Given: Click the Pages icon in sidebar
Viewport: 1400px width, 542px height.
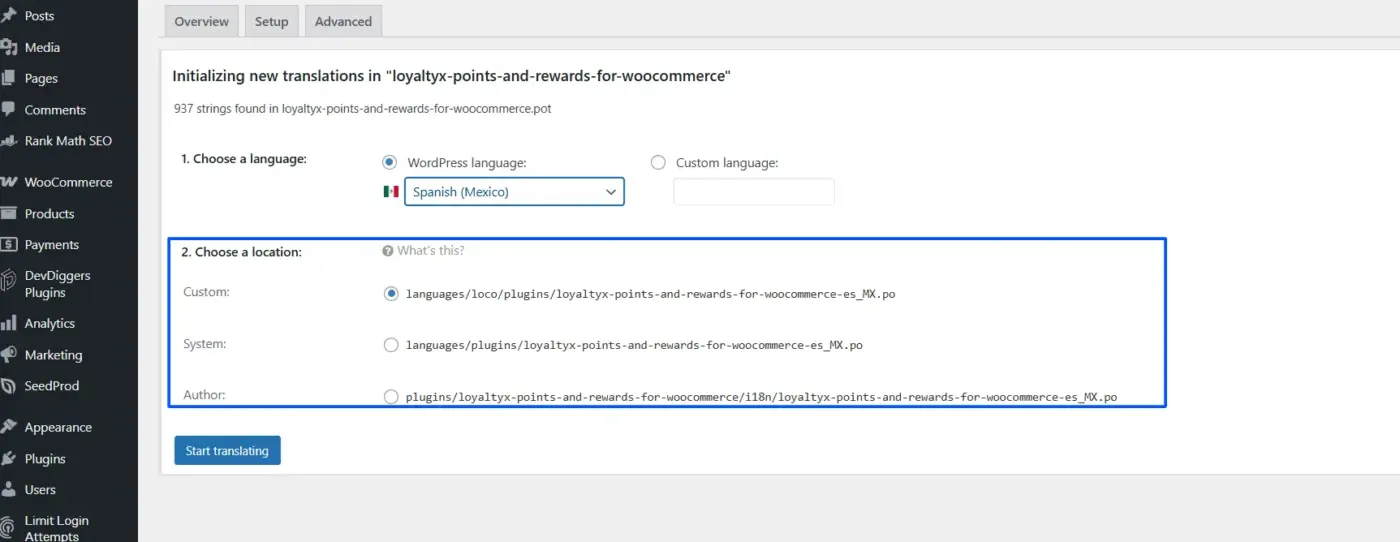Looking at the screenshot, I should [x=8, y=78].
